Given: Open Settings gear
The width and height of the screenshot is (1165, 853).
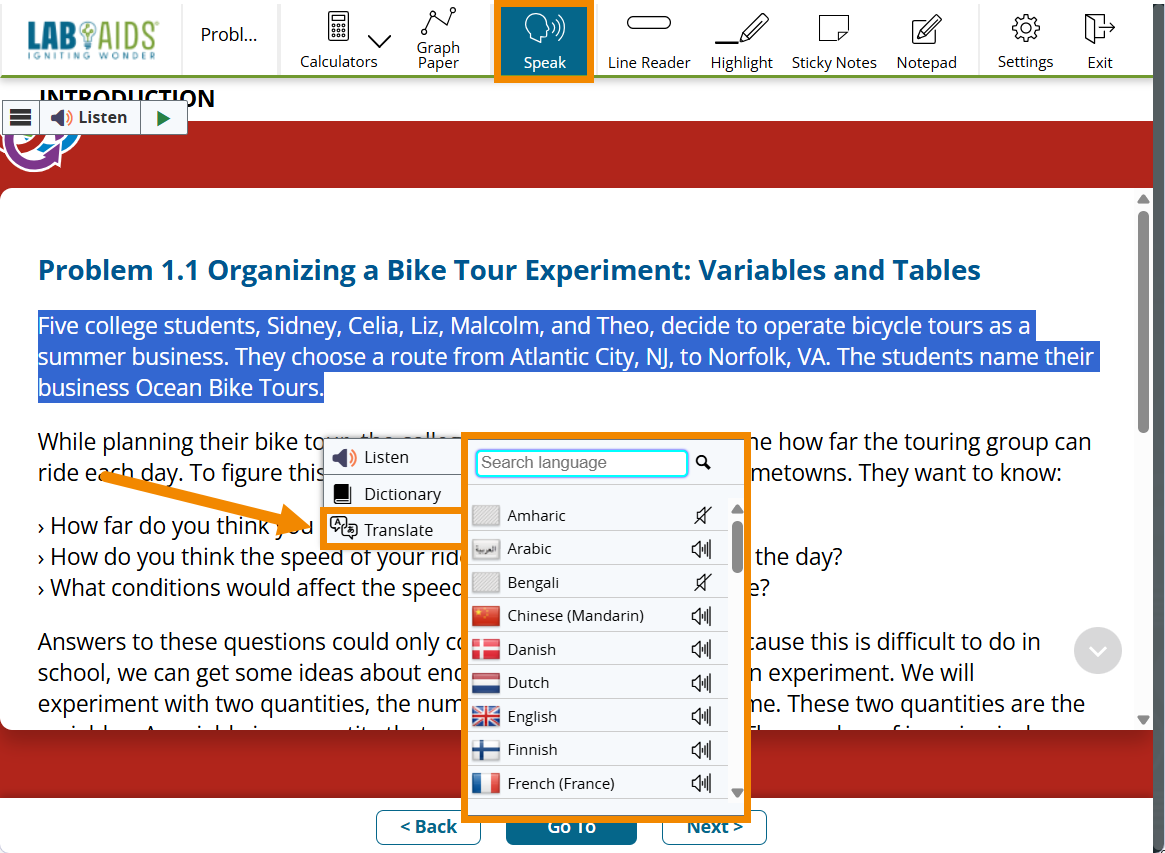Looking at the screenshot, I should point(1025,40).
